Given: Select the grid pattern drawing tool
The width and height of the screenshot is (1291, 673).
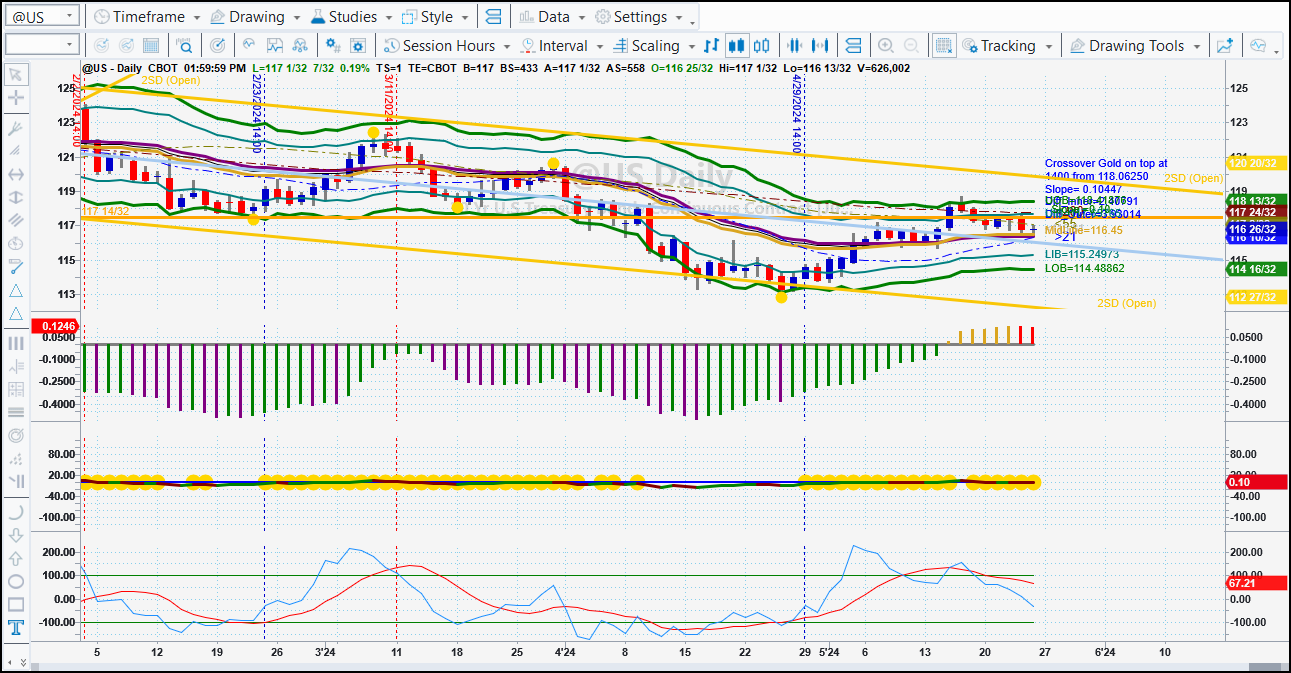Looking at the screenshot, I should pyautogui.click(x=15, y=389).
